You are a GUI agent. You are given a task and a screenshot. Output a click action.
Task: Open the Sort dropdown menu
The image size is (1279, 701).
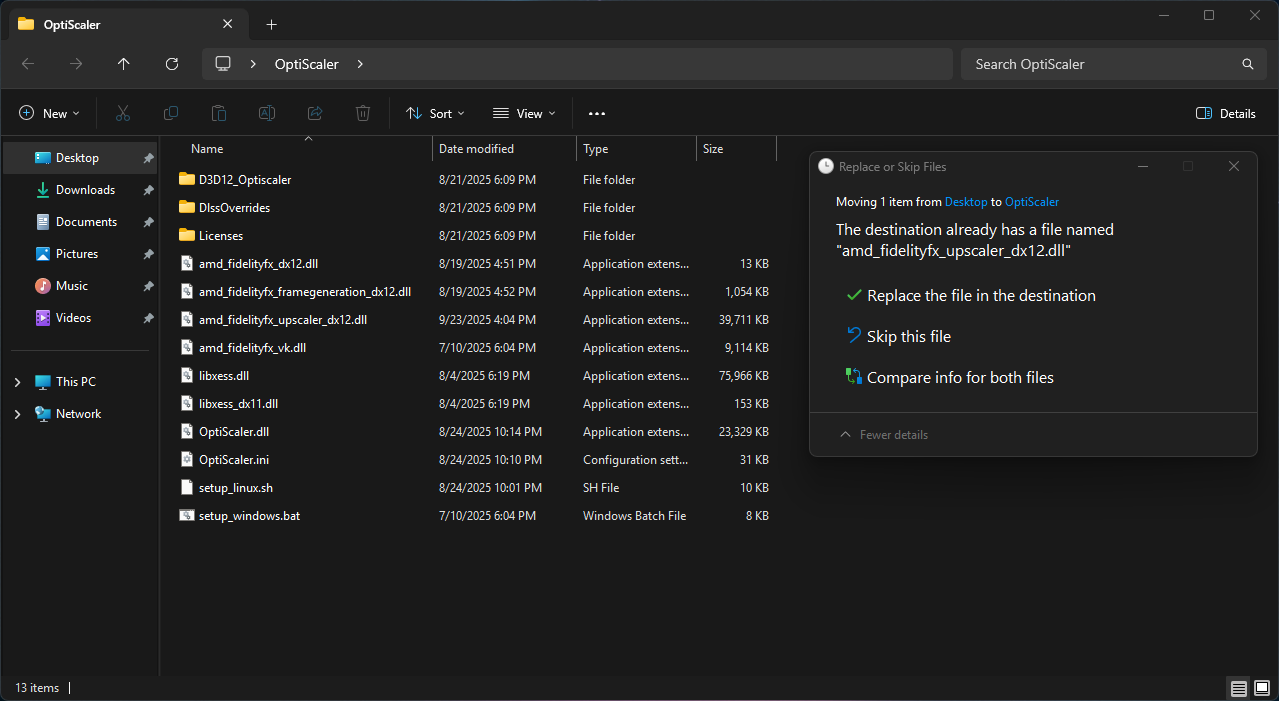click(x=435, y=114)
